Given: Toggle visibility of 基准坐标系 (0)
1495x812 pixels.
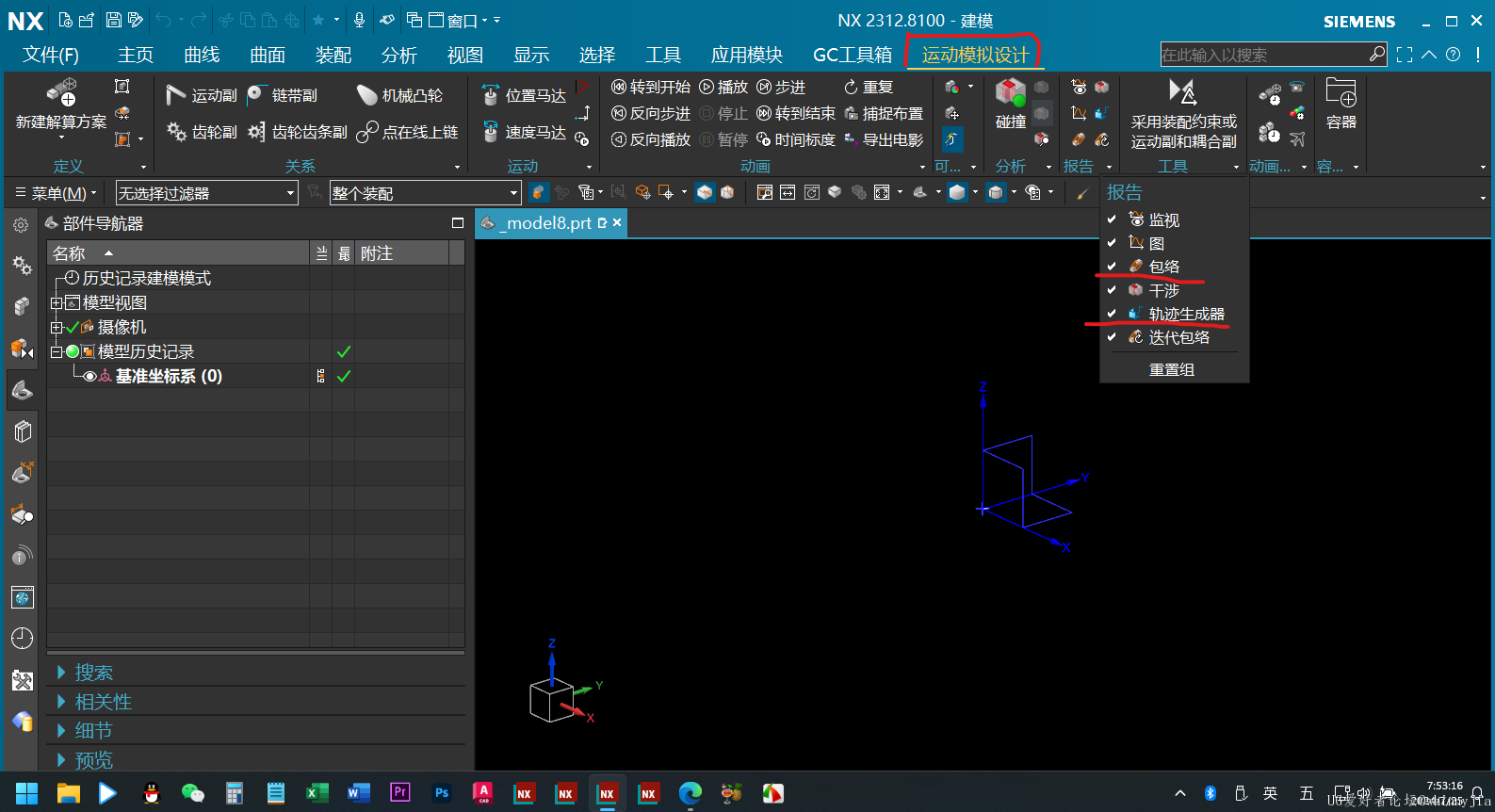Looking at the screenshot, I should point(89,377).
